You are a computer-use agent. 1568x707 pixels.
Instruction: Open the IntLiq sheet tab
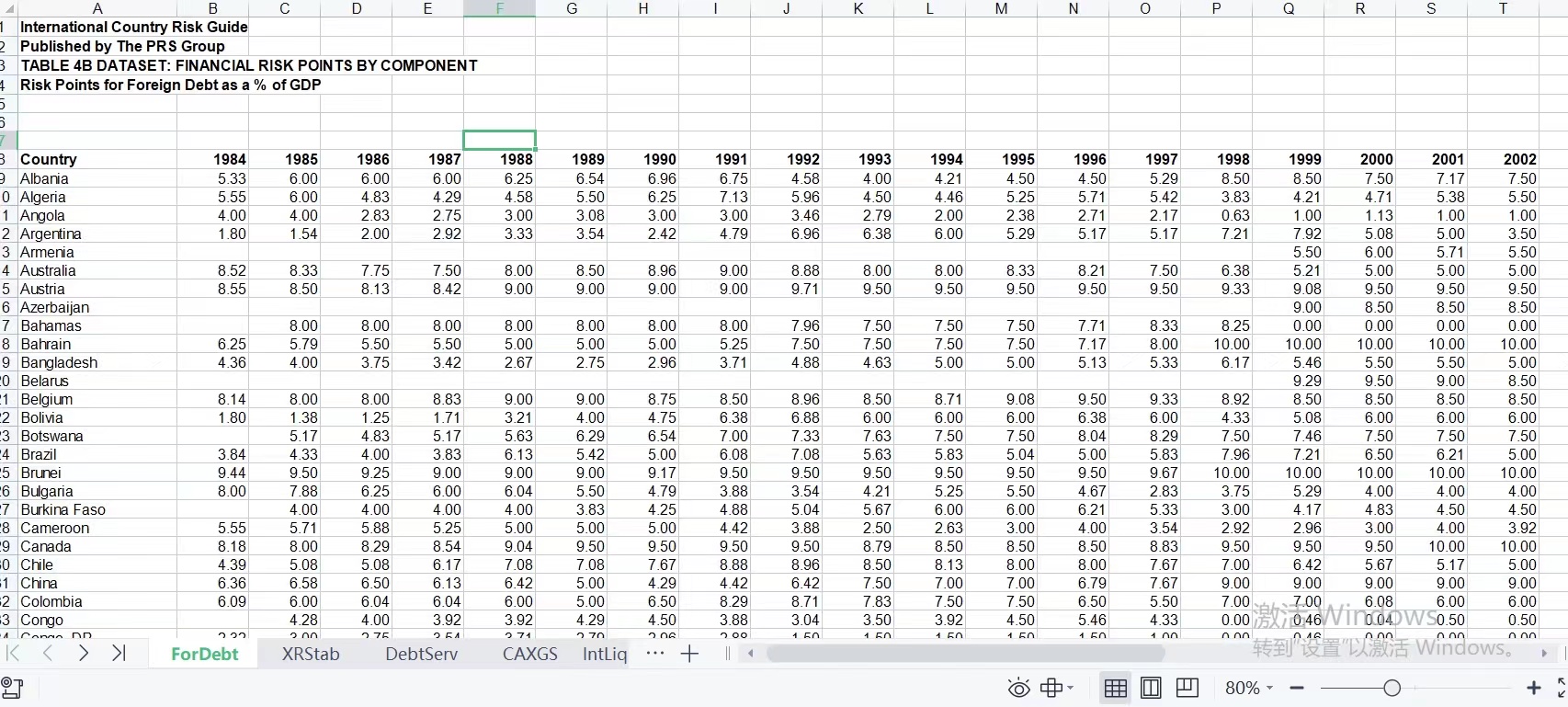tap(605, 654)
